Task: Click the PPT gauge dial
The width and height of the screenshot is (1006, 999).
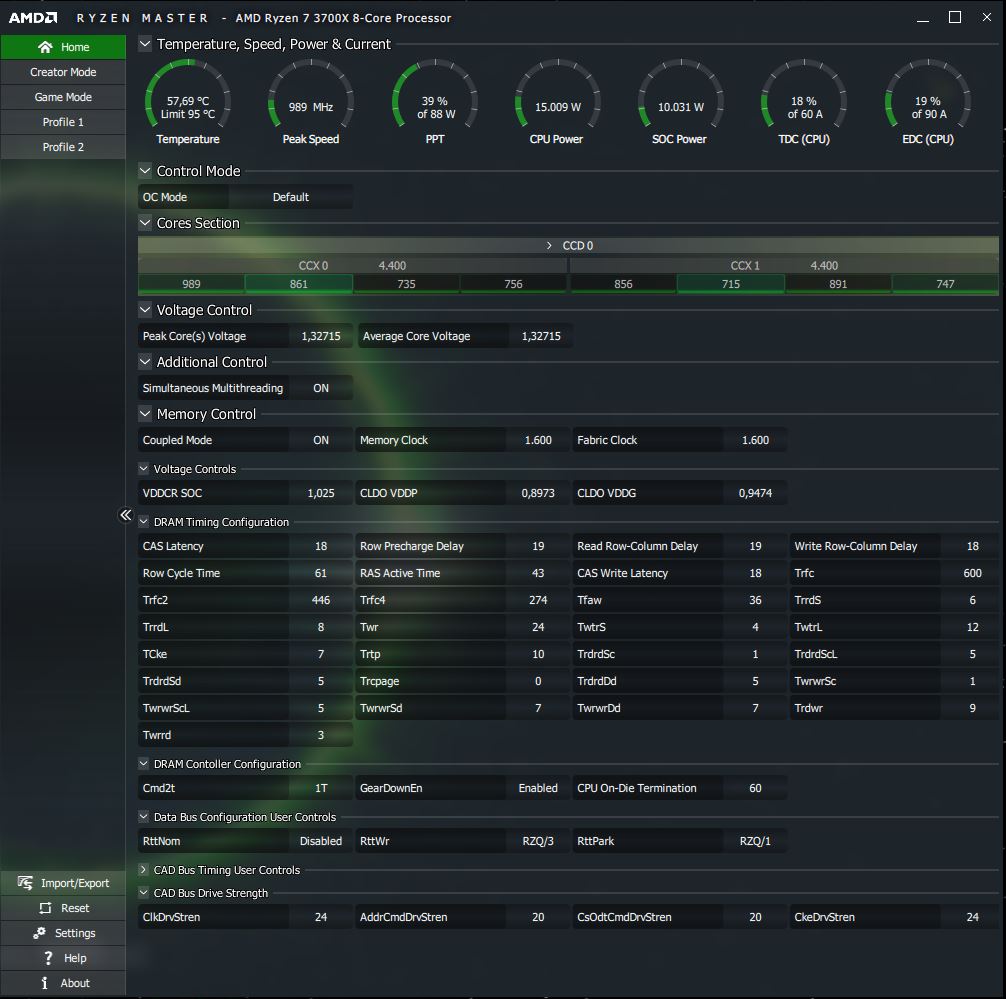Action: 435,94
